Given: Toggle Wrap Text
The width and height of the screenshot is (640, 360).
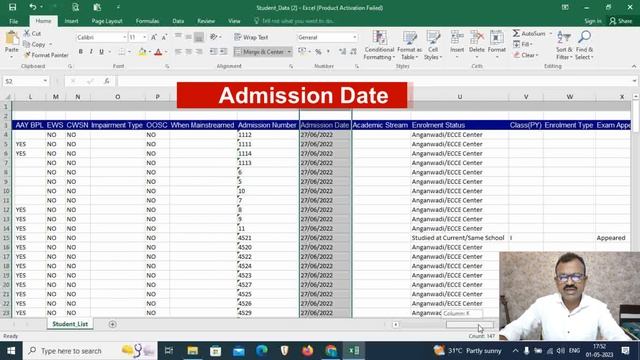Looking at the screenshot, I should click(251, 37).
